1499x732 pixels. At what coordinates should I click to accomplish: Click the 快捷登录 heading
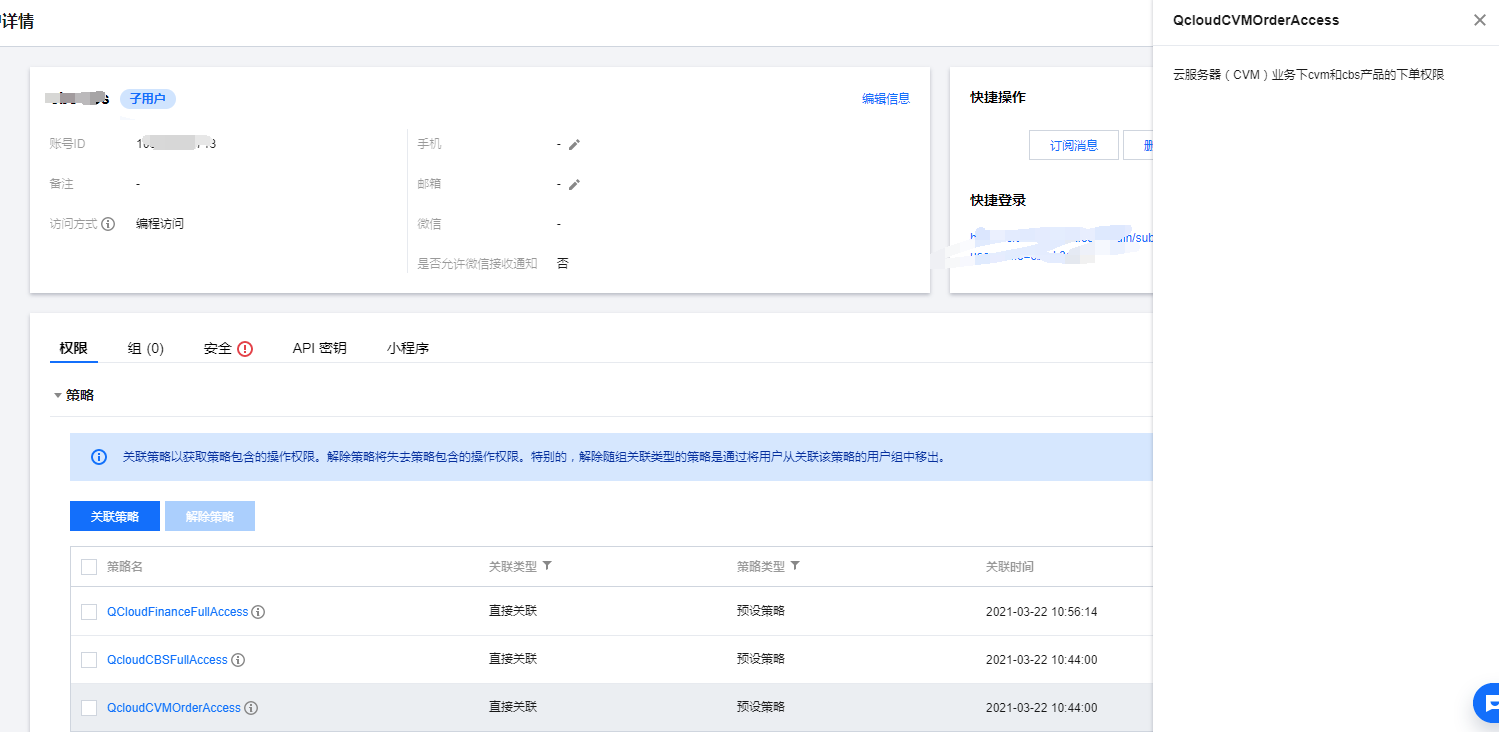click(998, 200)
